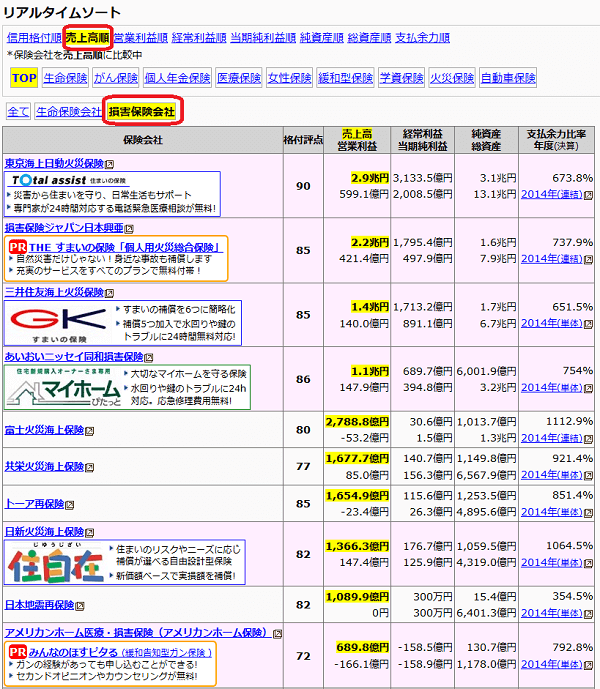This screenshot has height=689, width=600.
Task: Click マイホームぴたっと banner ad
Action: click(x=127, y=387)
